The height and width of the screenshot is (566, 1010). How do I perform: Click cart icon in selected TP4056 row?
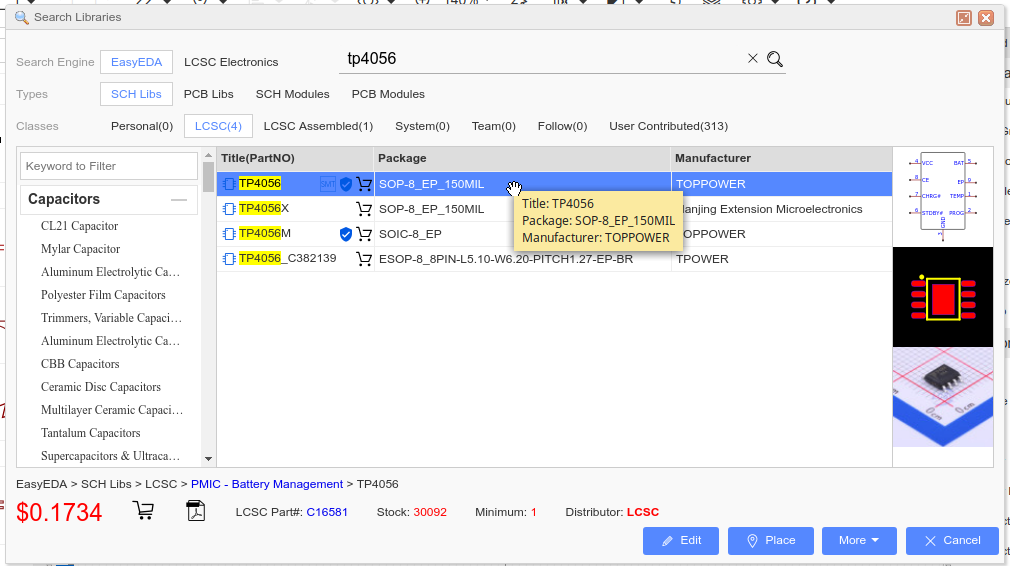pos(364,184)
